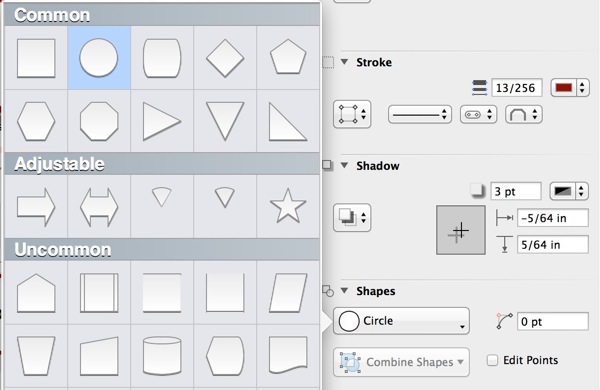Click the shadow color swatch
Image resolution: width=600 pixels, height=390 pixels.
[x=562, y=191]
